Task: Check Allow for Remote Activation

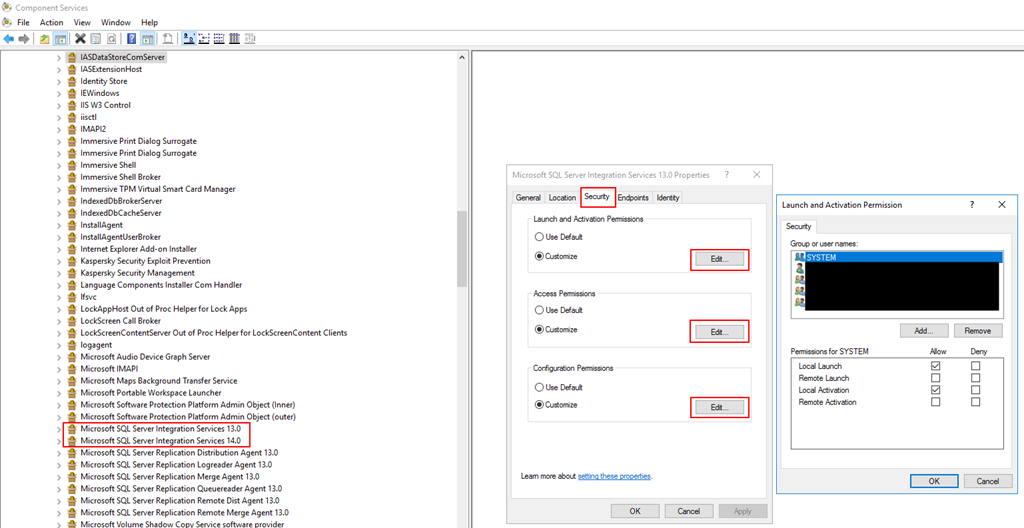Action: click(936, 402)
